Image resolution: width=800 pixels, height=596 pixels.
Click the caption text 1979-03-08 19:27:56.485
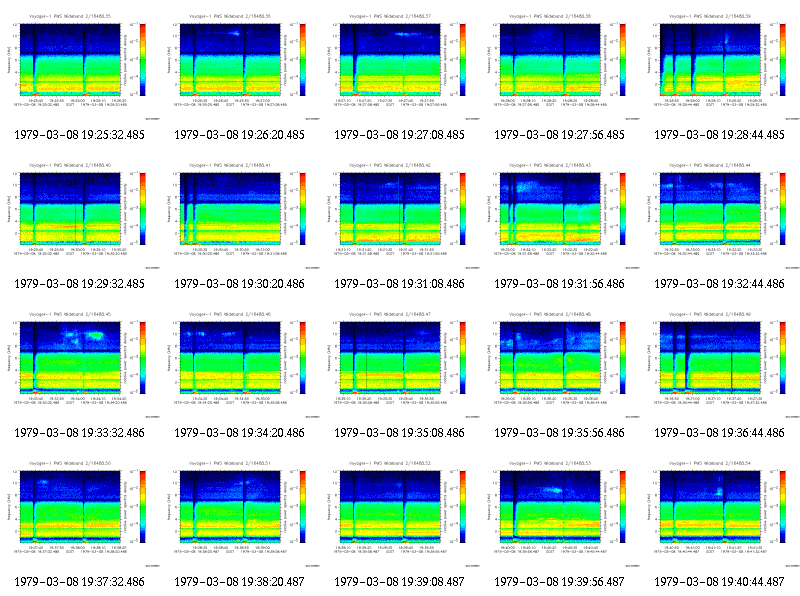click(x=560, y=135)
